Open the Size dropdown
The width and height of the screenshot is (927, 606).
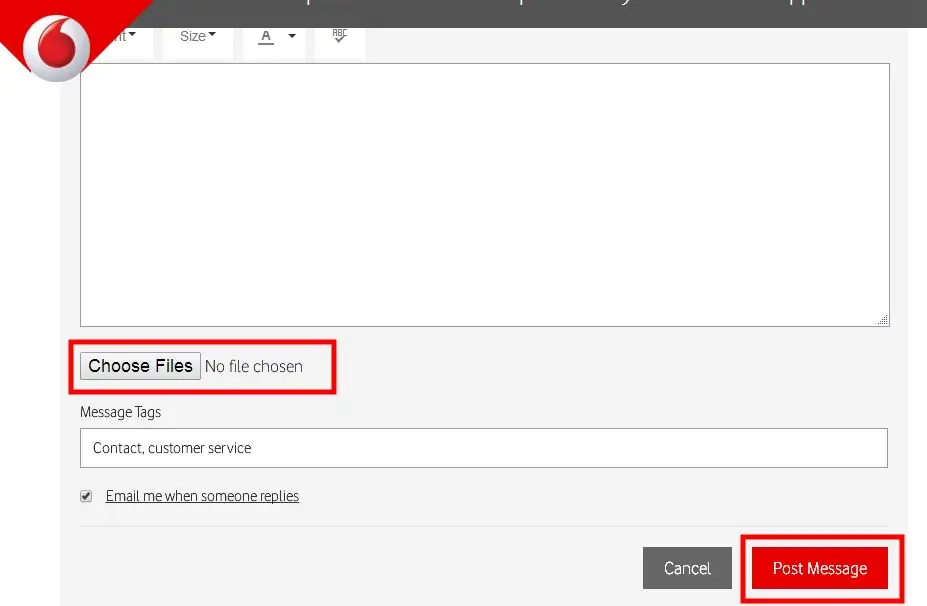tap(198, 36)
